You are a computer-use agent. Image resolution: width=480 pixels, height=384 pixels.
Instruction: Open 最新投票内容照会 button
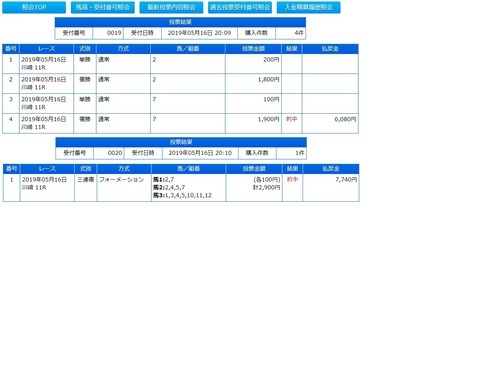pos(171,7)
